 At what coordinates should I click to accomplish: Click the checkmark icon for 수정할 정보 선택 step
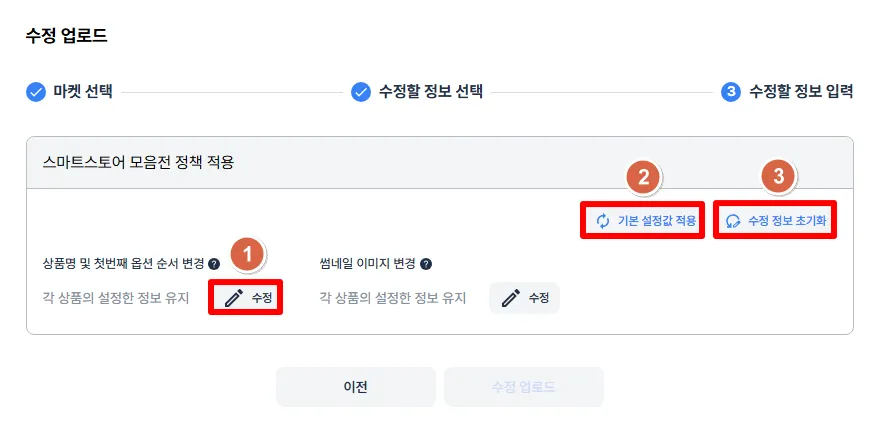[361, 92]
